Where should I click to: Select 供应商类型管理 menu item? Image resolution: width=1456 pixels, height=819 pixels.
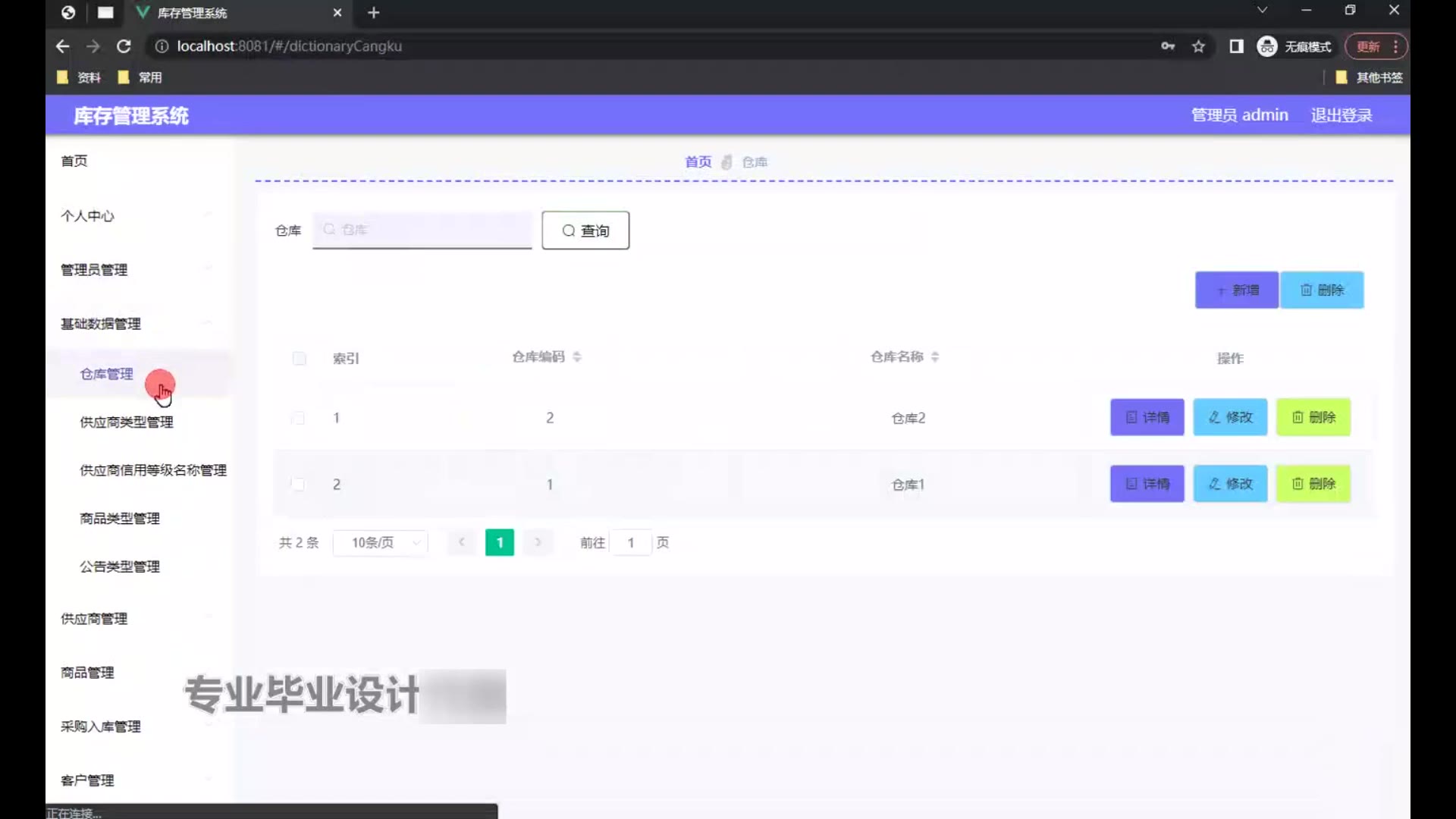127,422
